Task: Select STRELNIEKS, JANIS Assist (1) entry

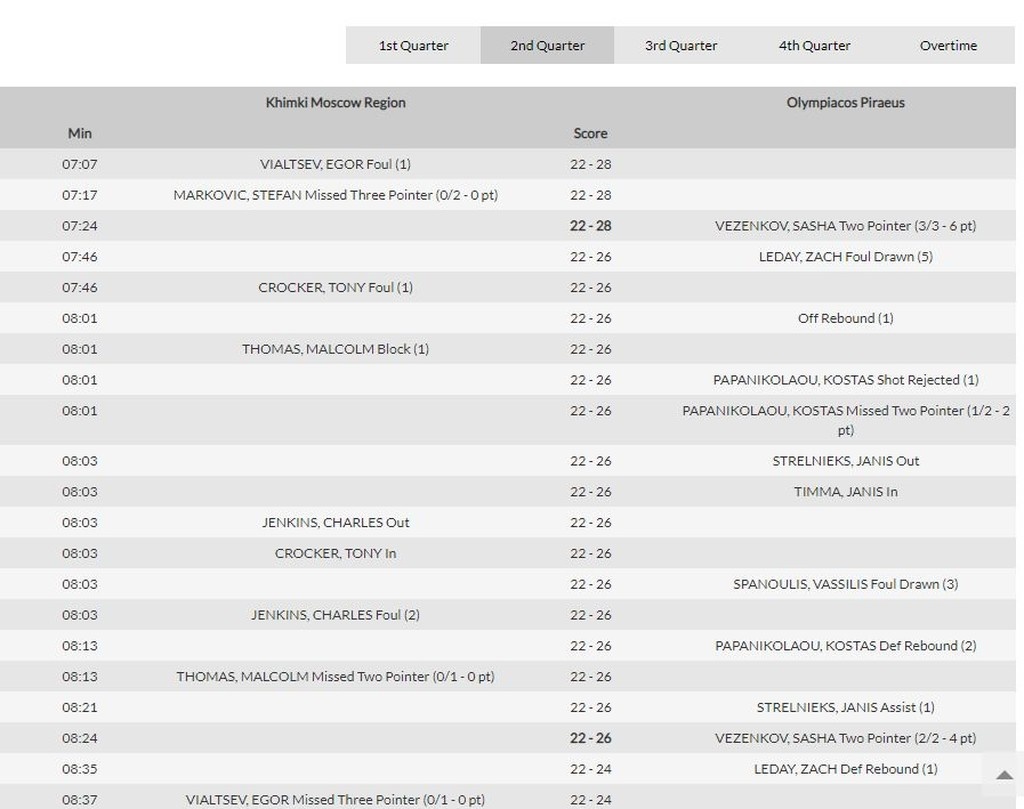Action: click(x=845, y=707)
